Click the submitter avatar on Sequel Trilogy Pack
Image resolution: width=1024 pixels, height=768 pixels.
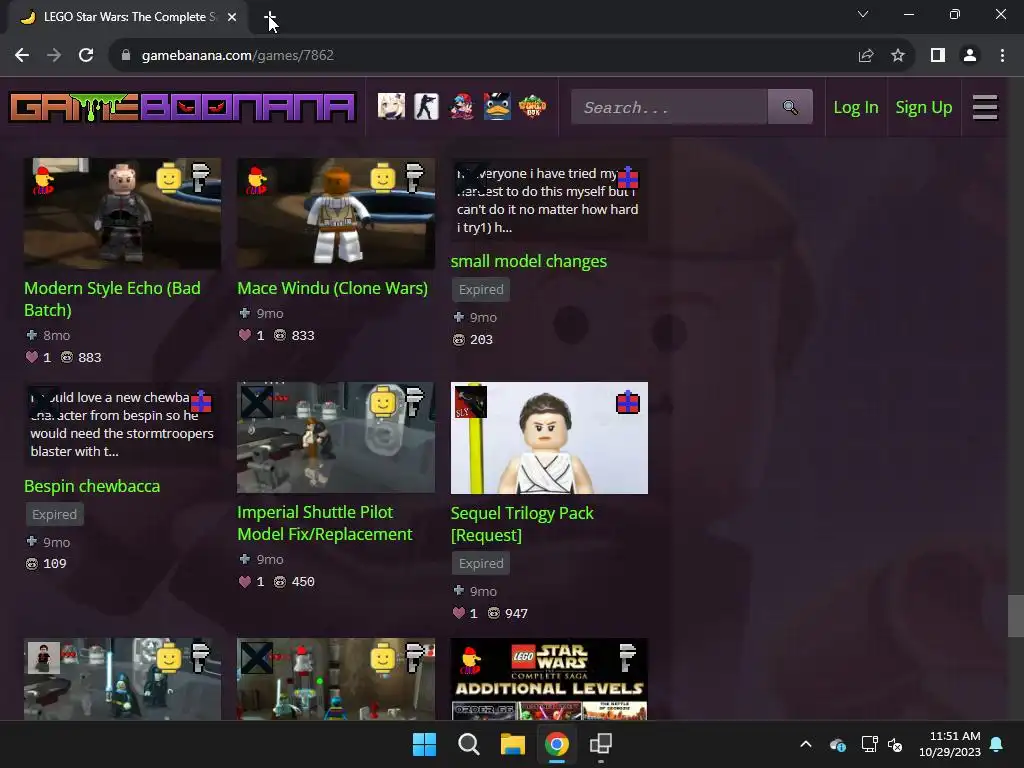click(471, 402)
